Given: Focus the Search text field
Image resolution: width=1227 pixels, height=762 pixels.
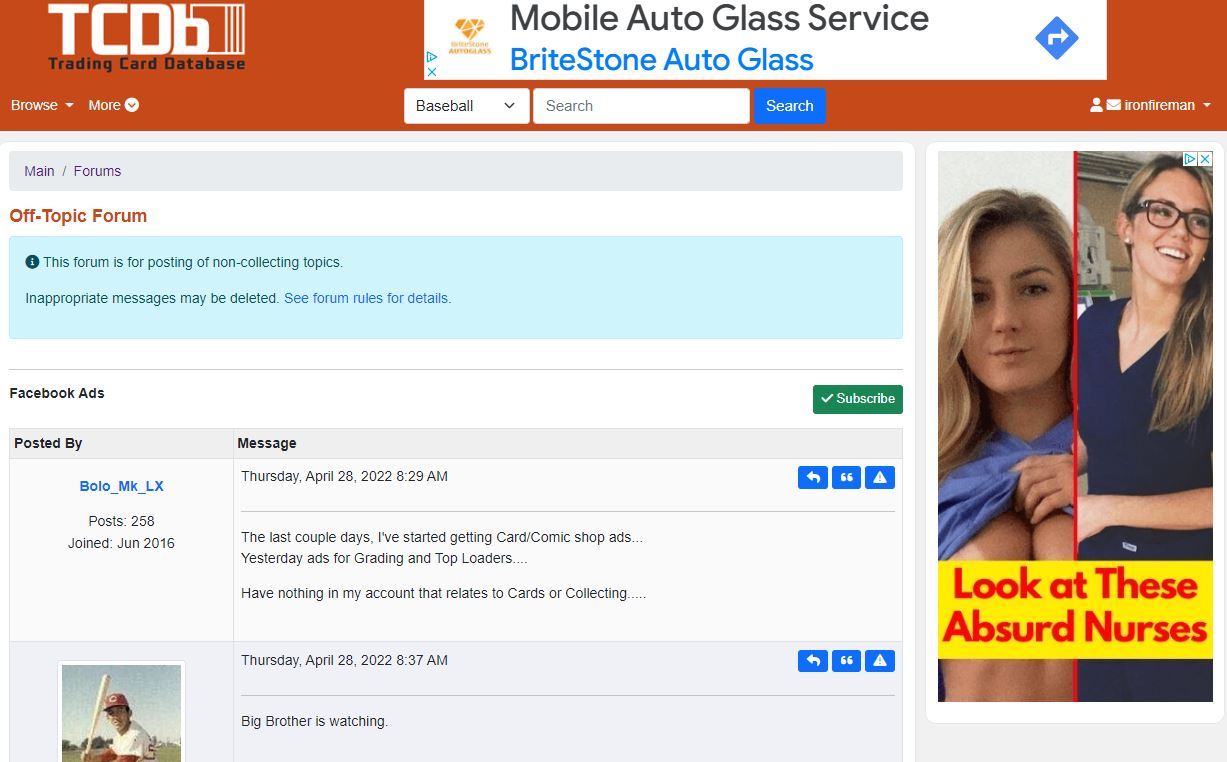Looking at the screenshot, I should point(641,106).
